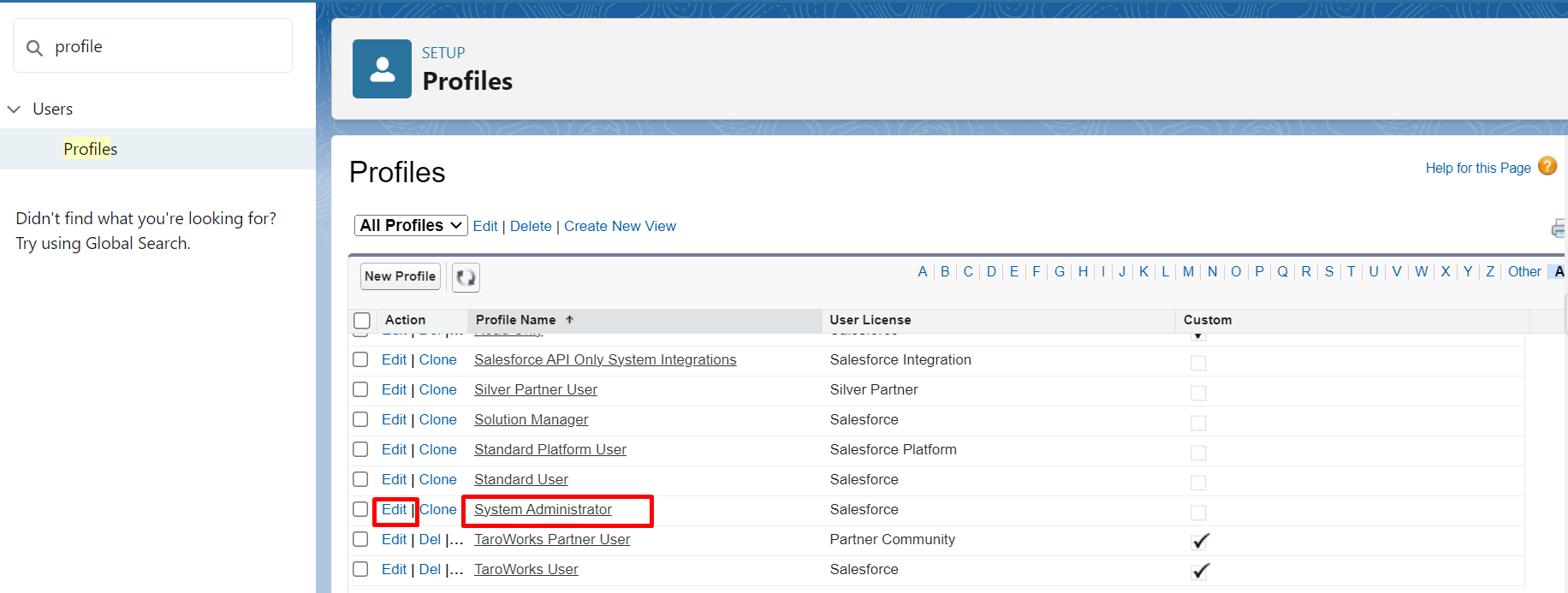Click the Help question mark icon
The width and height of the screenshot is (1568, 593).
pyautogui.click(x=1547, y=166)
